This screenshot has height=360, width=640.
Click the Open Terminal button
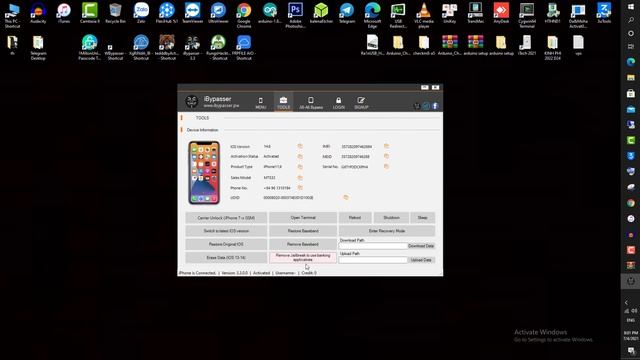tap(303, 218)
